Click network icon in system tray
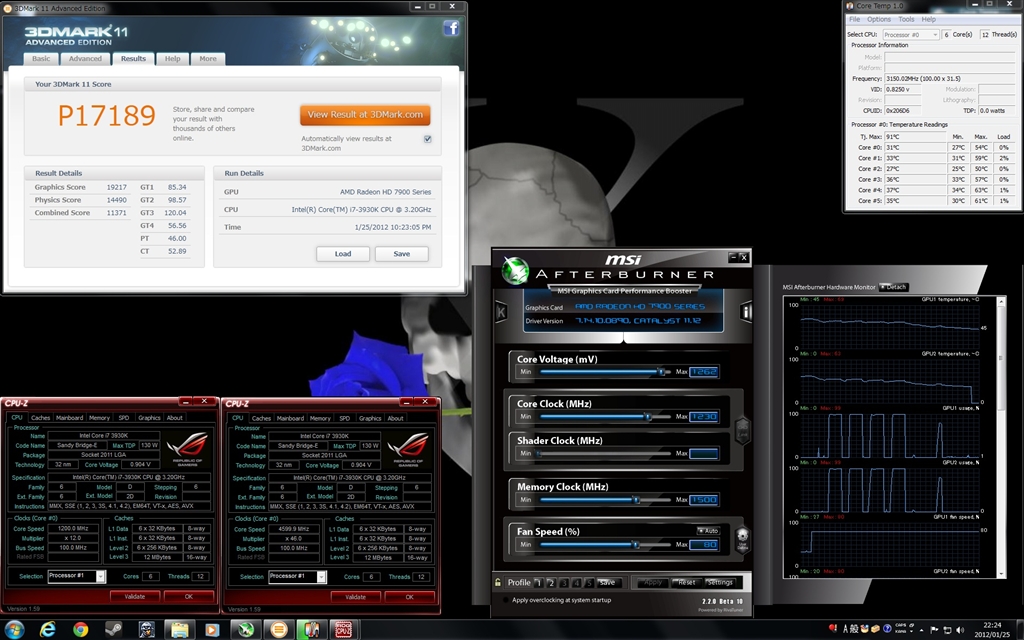The height and width of the screenshot is (640, 1024). [947, 630]
